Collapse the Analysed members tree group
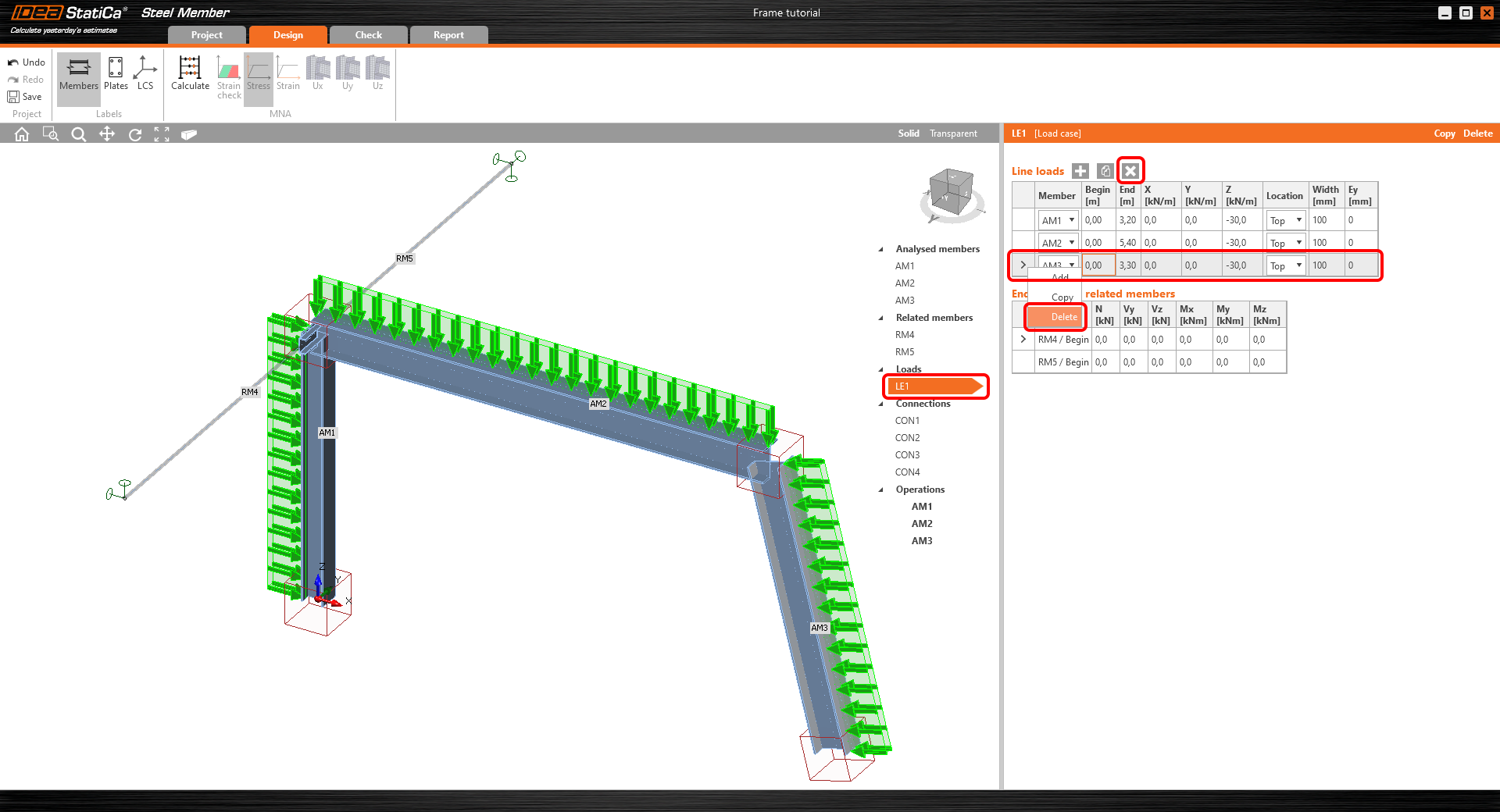Image resolution: width=1500 pixels, height=812 pixels. tap(881, 249)
